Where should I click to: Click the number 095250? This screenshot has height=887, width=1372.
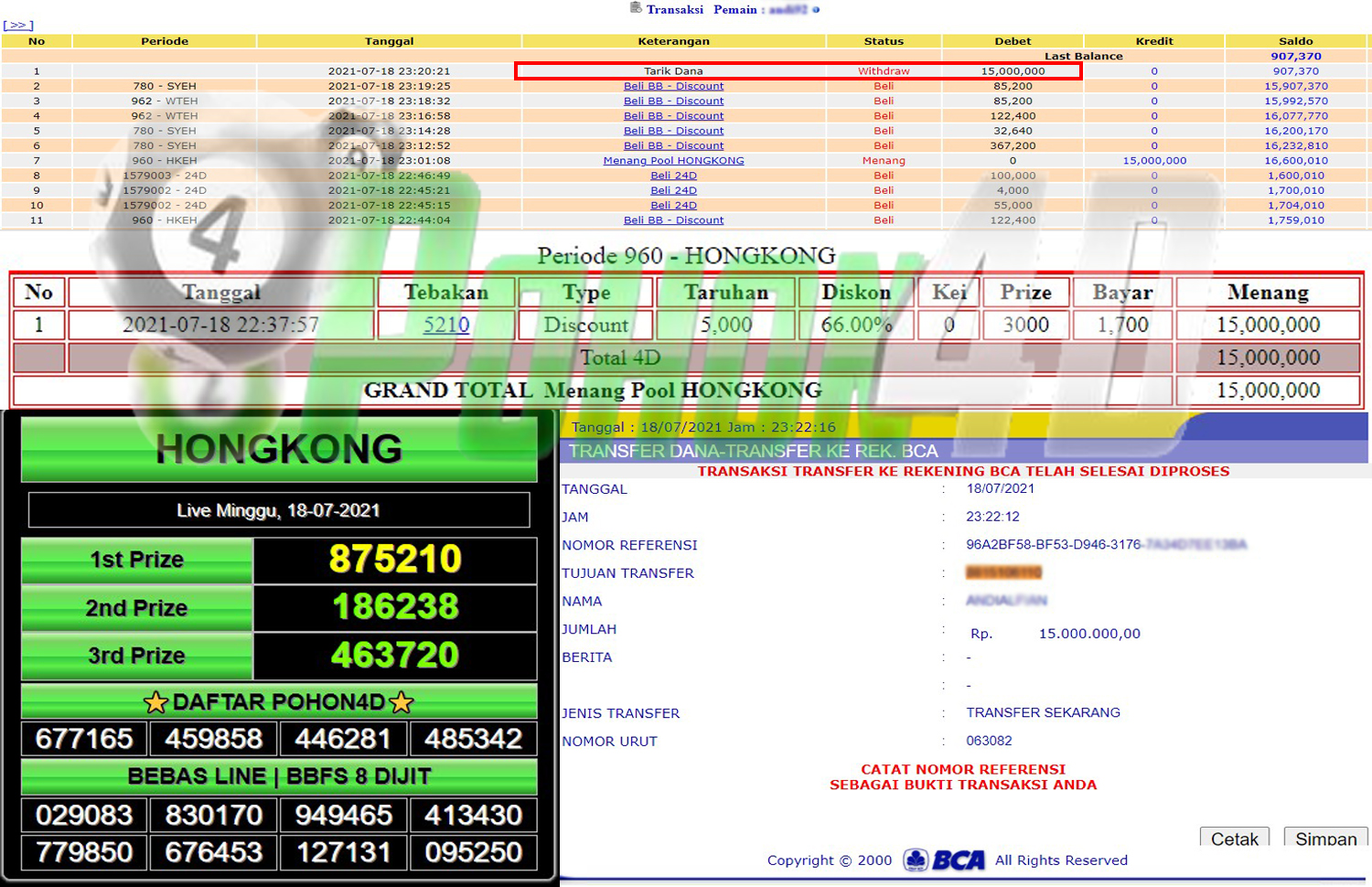(x=473, y=852)
